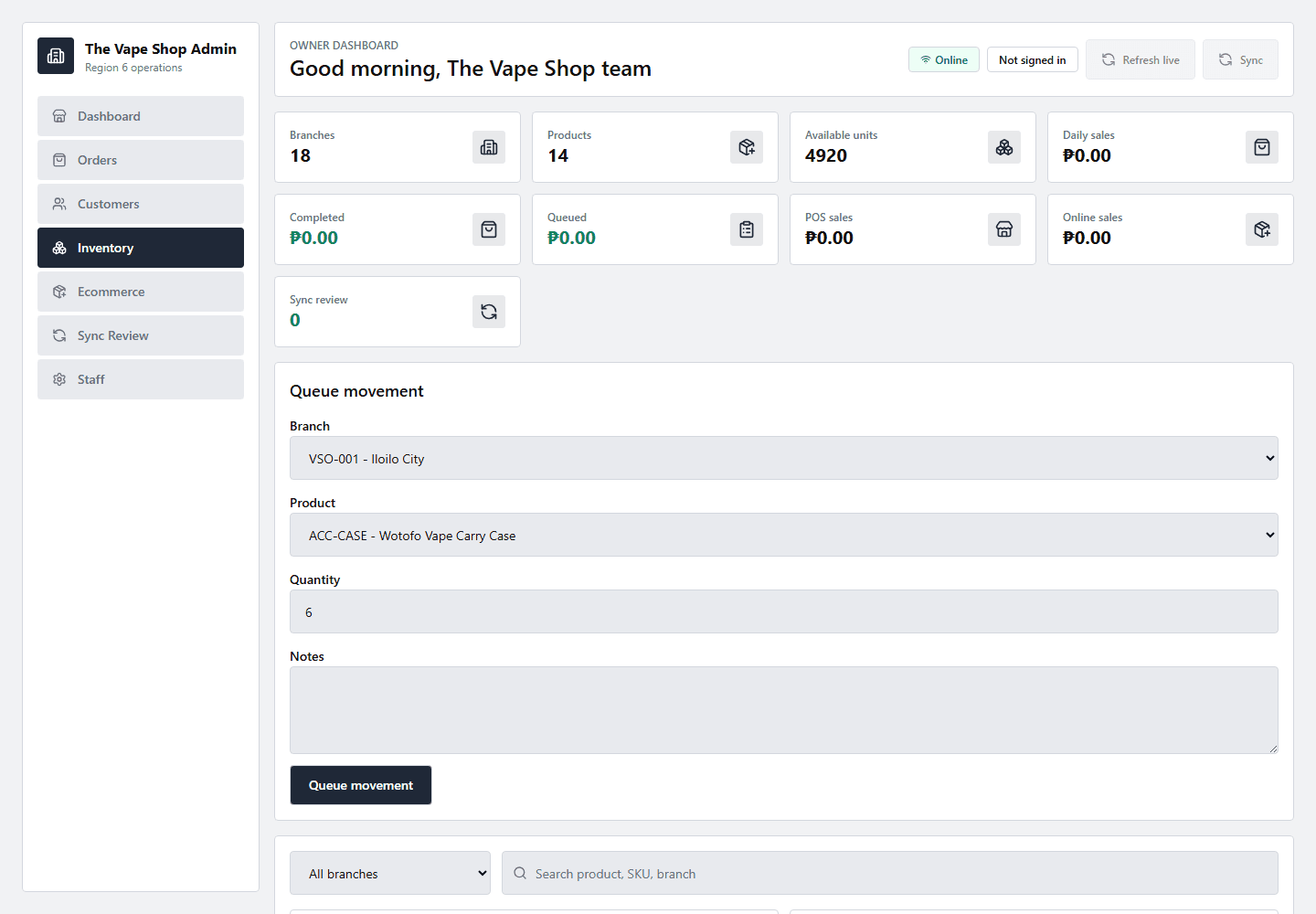Screen dimensions: 1316x914
Task: Click the Search product, SKU, branch field
Action: click(890, 873)
